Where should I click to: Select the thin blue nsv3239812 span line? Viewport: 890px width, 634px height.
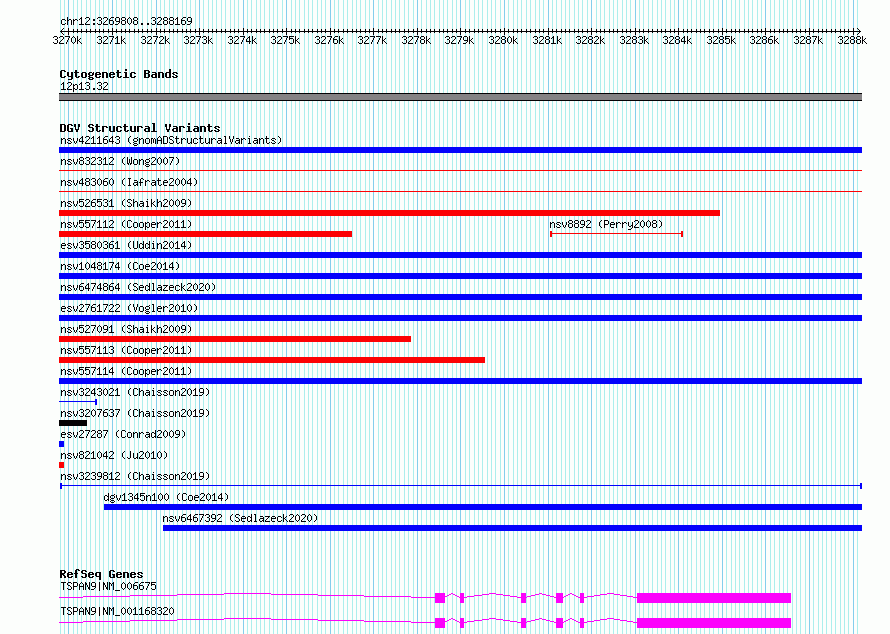461,486
